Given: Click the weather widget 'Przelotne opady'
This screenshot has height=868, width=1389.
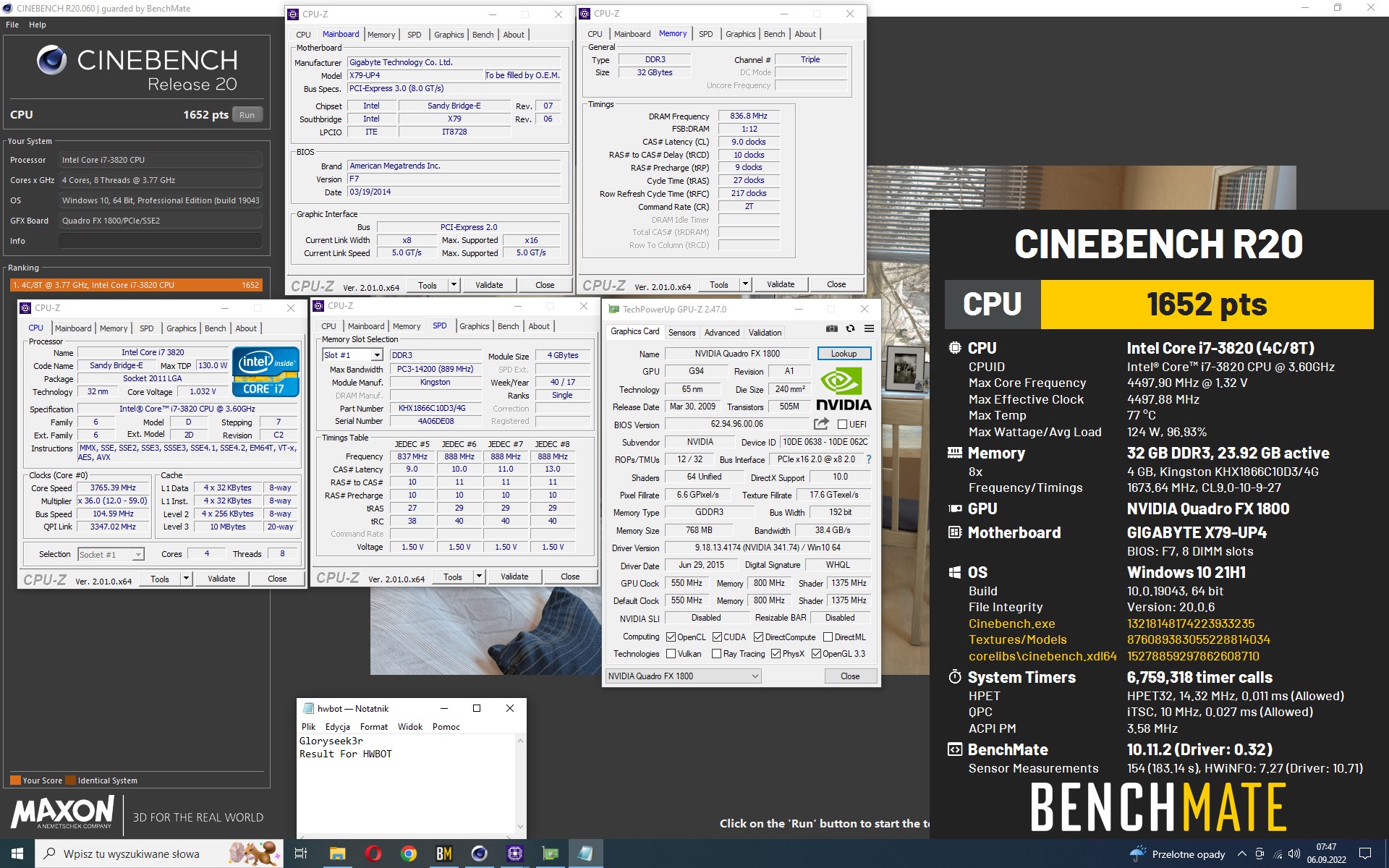Looking at the screenshot, I should (x=1178, y=854).
